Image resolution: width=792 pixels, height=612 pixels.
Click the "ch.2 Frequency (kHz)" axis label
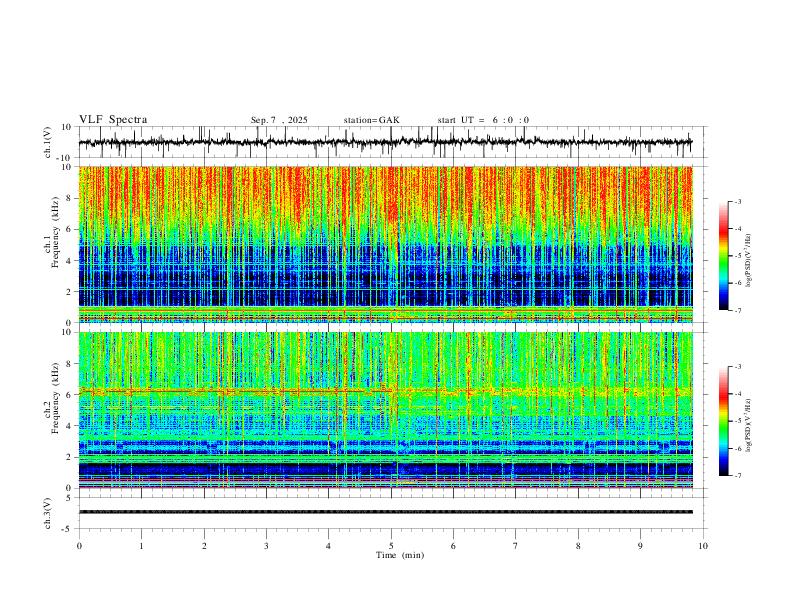pos(52,398)
